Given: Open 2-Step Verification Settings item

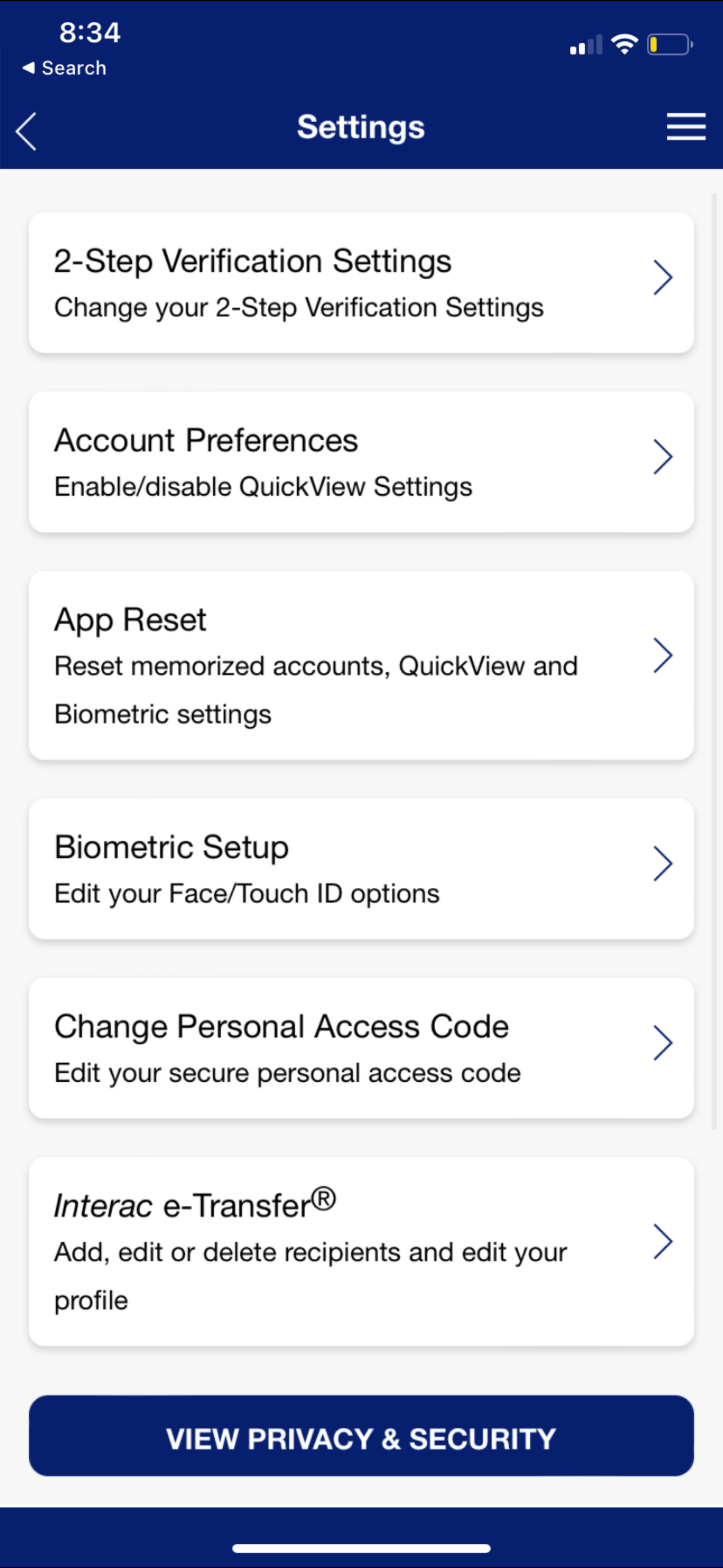Looking at the screenshot, I should pos(361,283).
